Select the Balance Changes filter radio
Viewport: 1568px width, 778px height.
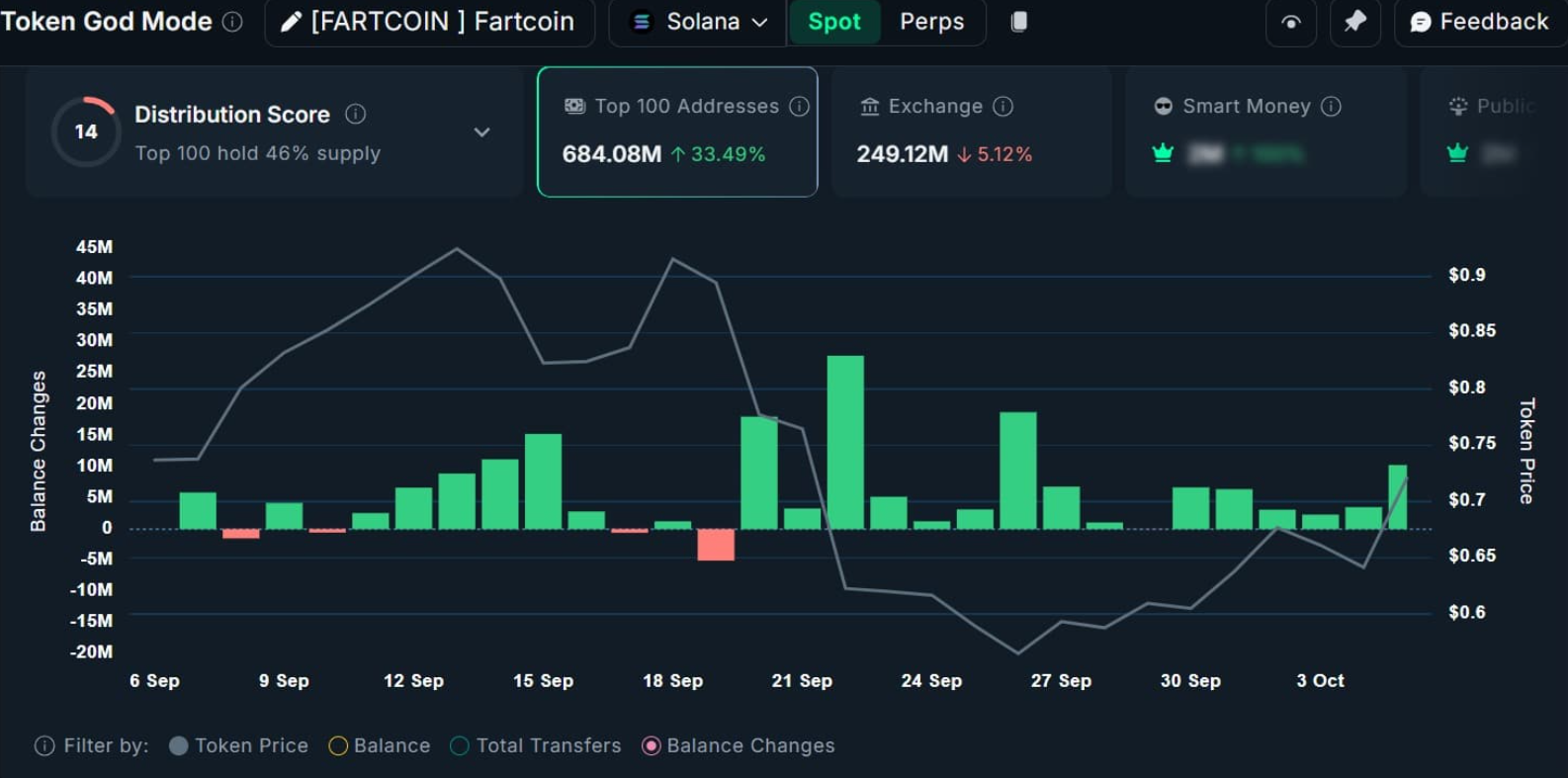point(651,746)
